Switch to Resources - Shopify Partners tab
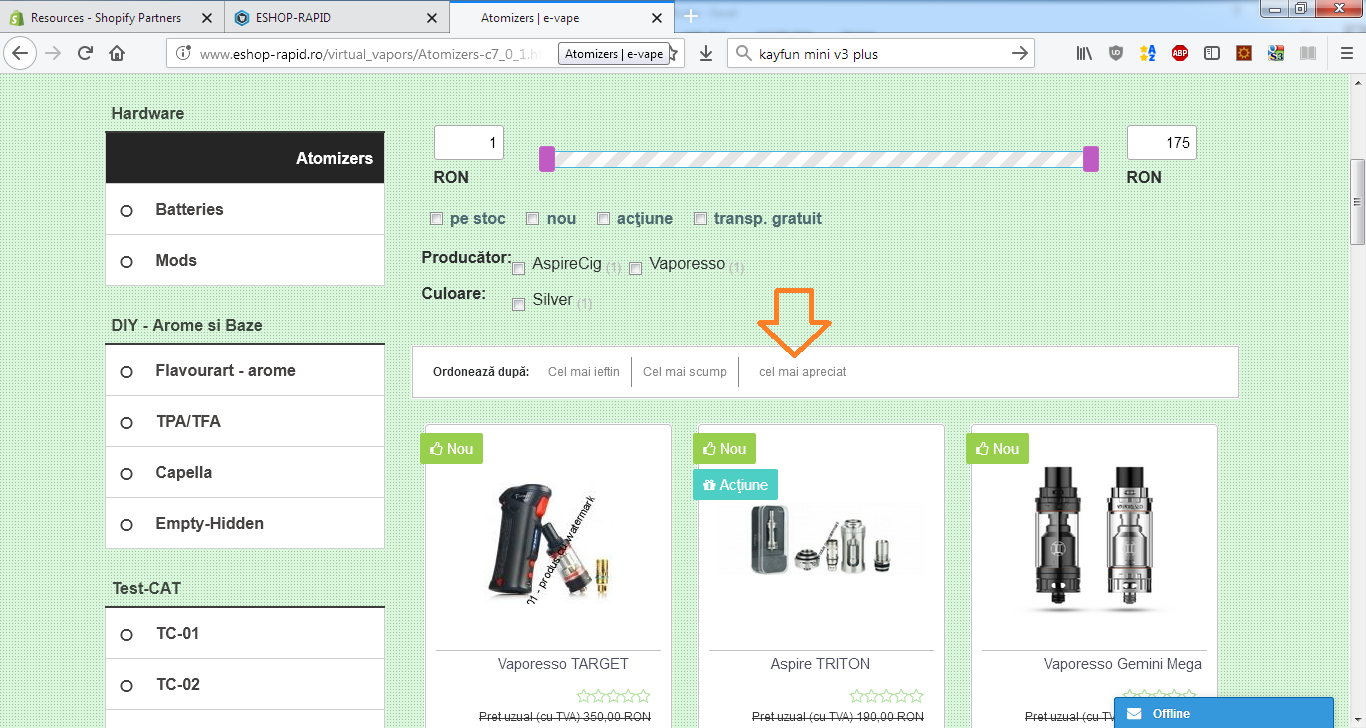The image size is (1366, 728). tap(105, 18)
